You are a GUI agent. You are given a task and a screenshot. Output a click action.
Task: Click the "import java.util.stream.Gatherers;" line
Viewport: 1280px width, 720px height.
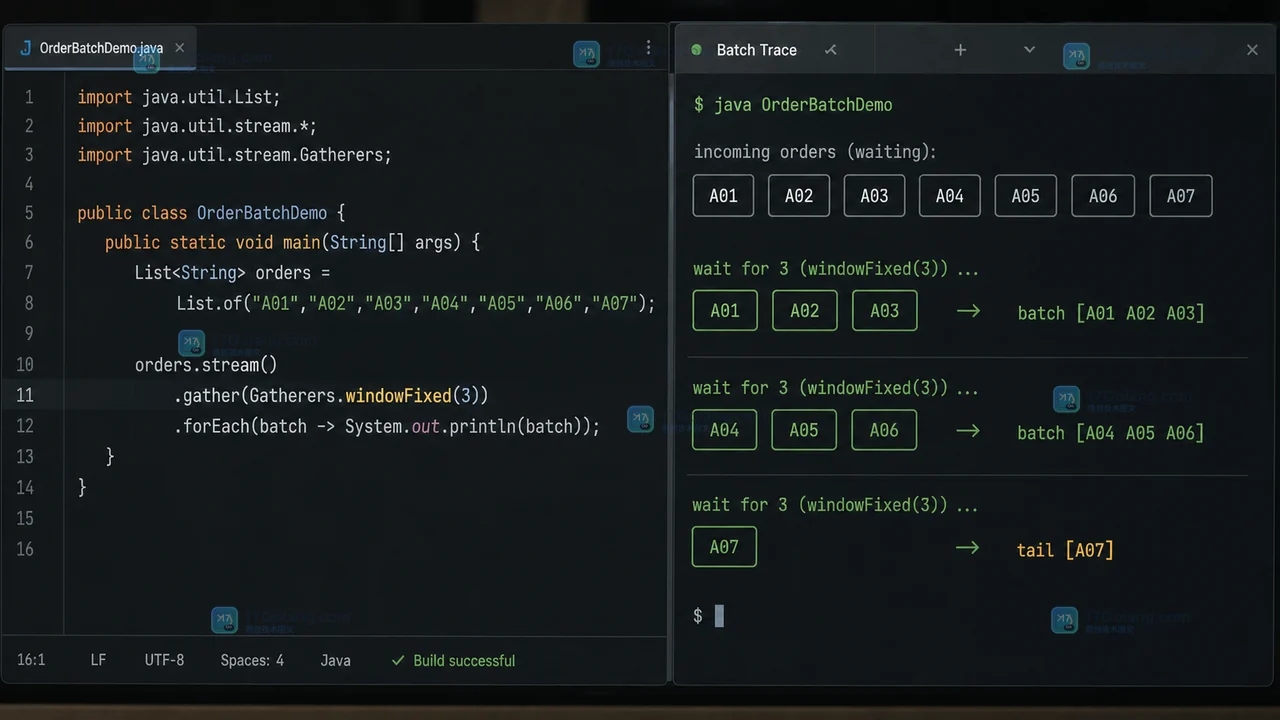(x=235, y=155)
